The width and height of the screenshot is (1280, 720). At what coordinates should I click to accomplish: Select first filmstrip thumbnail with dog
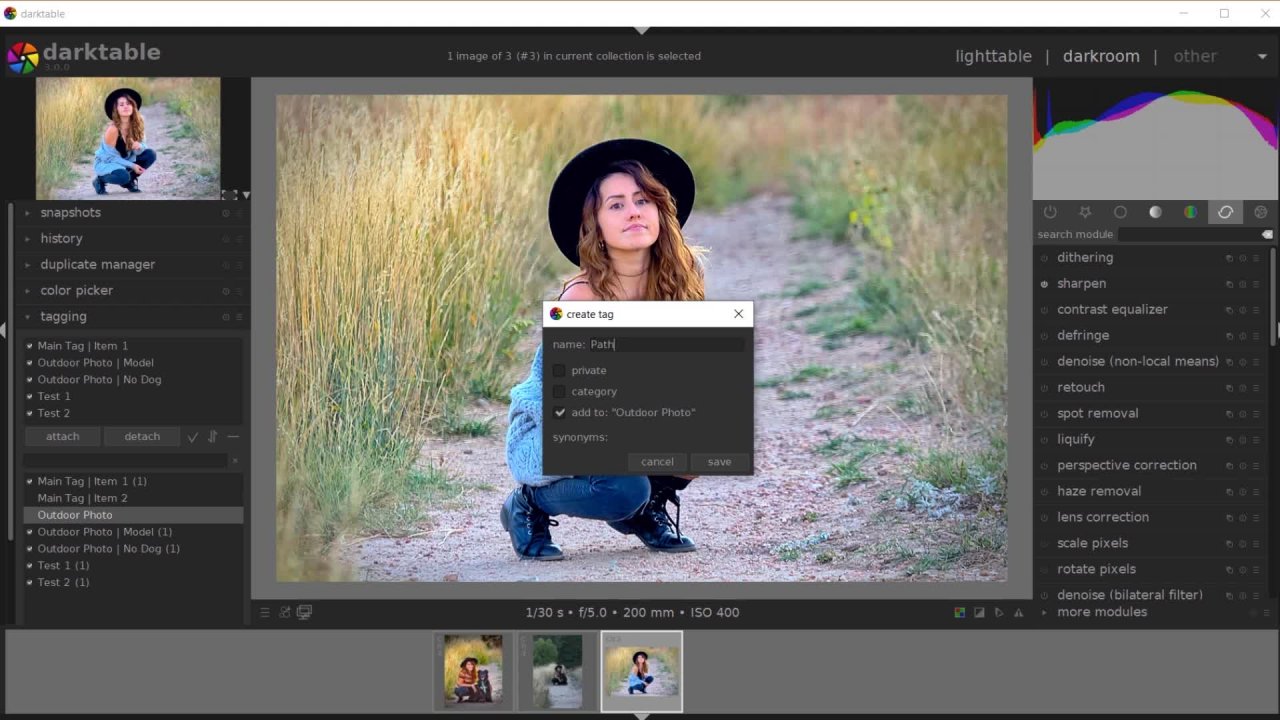[473, 670]
